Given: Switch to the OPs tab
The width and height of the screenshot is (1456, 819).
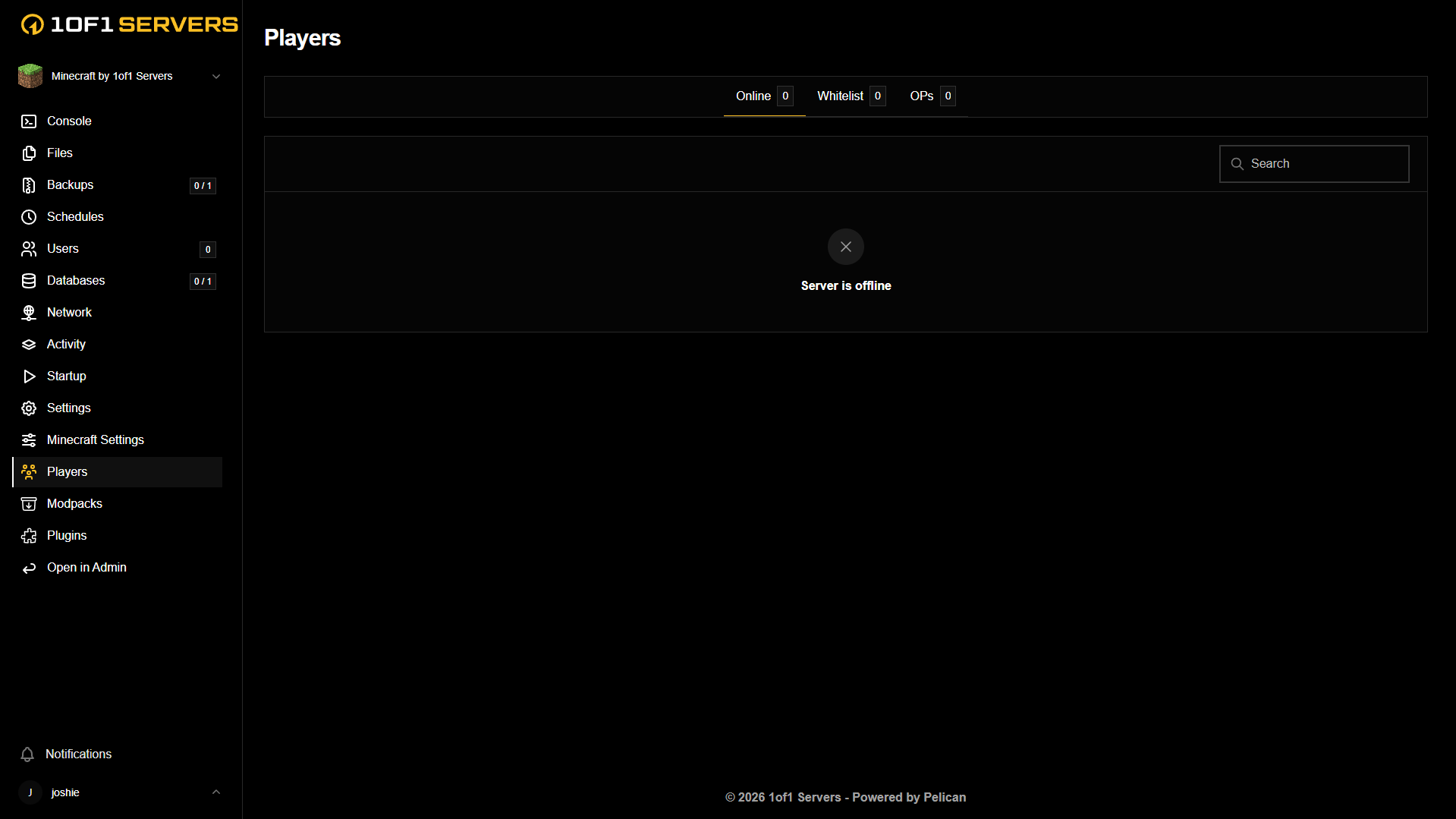Looking at the screenshot, I should 932,96.
